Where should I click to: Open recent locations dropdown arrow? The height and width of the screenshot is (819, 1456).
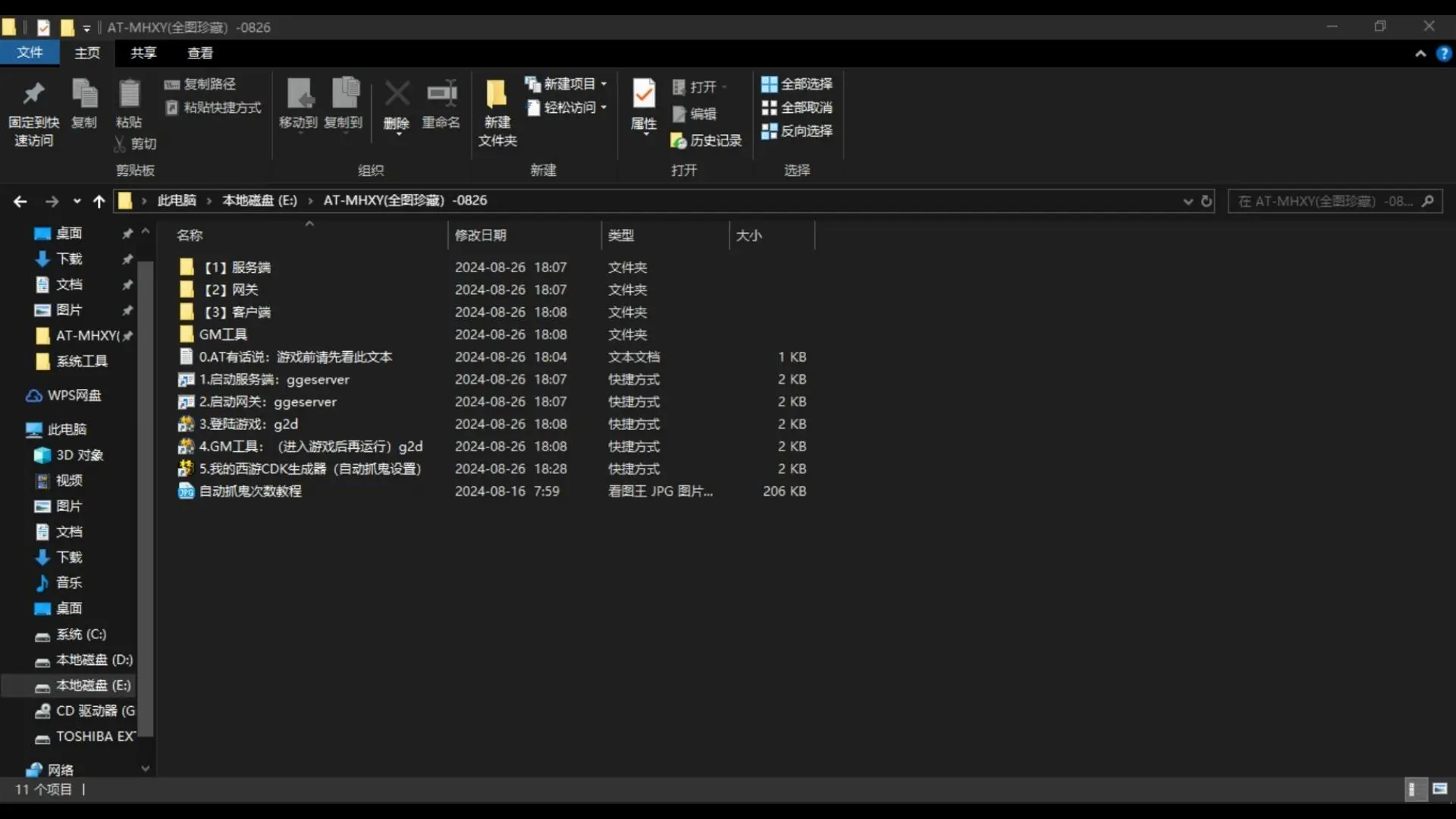(77, 201)
